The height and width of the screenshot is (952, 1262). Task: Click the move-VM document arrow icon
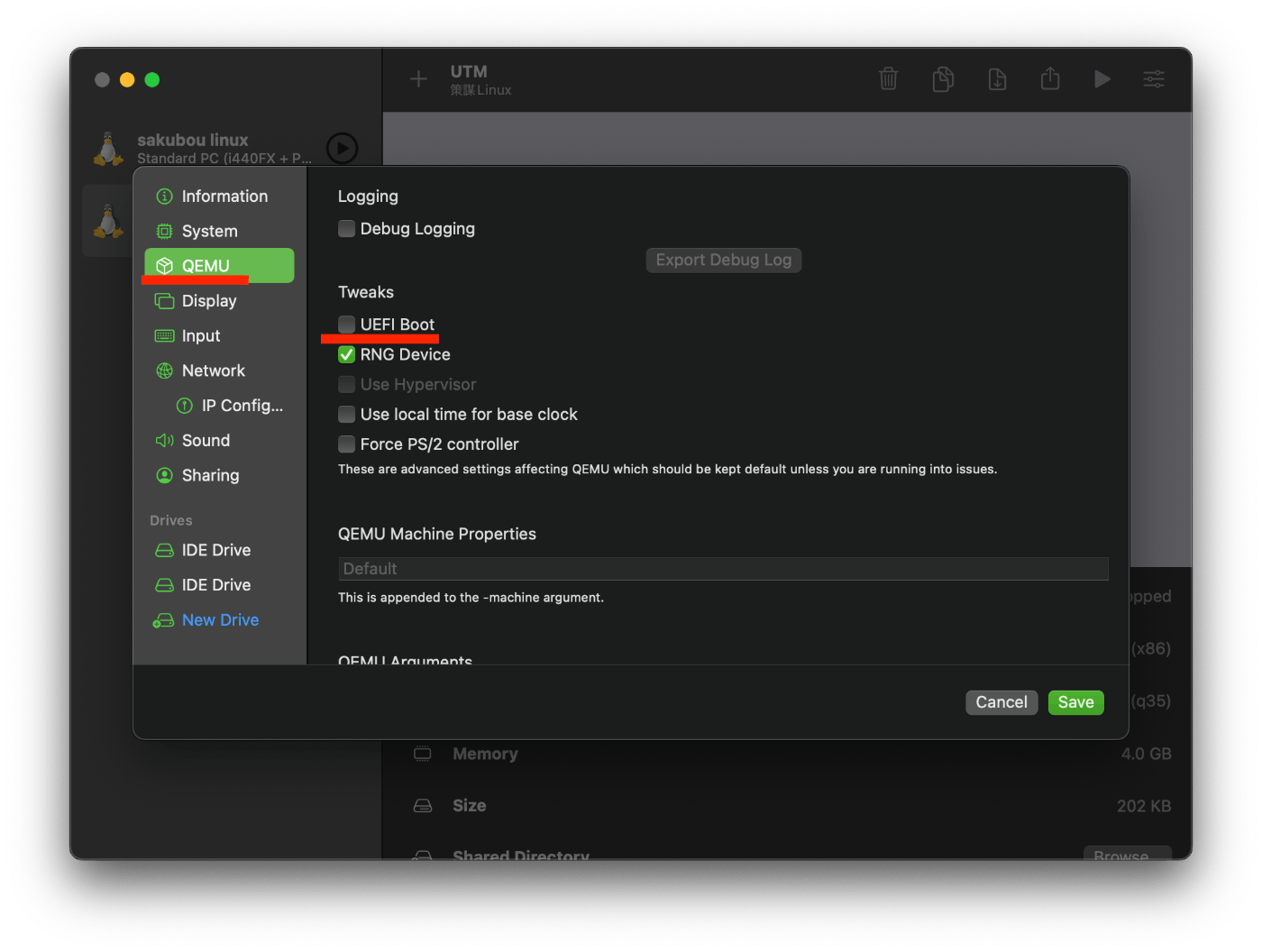(997, 79)
